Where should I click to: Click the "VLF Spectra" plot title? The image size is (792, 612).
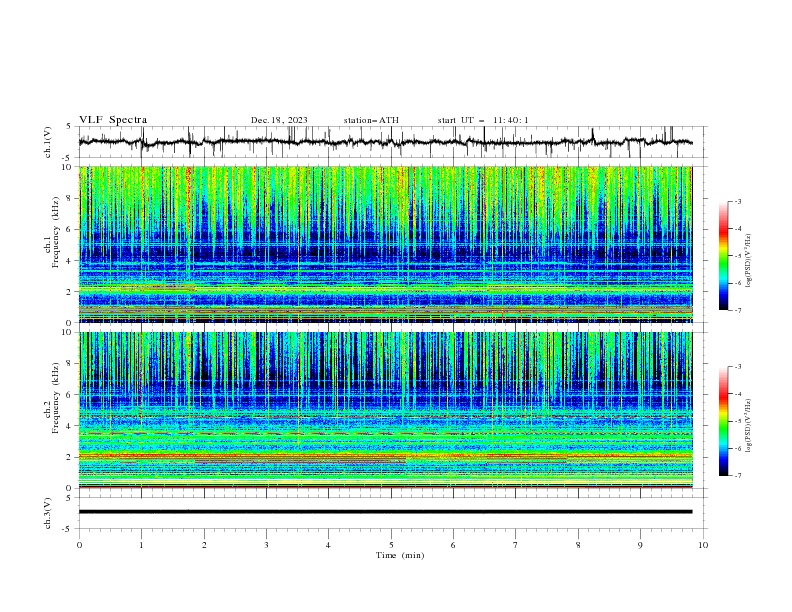(x=113, y=120)
